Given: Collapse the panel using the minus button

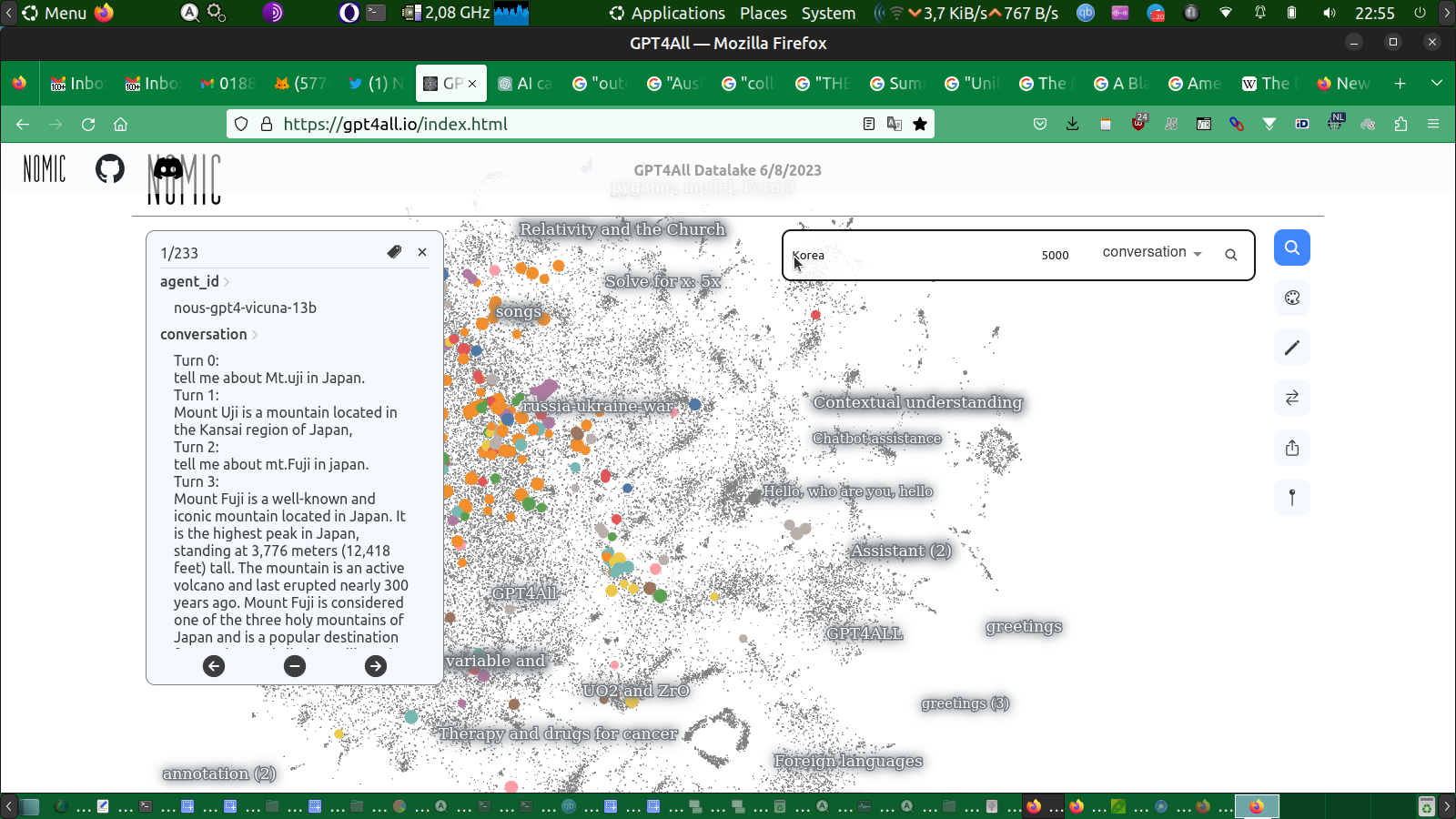Looking at the screenshot, I should pos(295,666).
